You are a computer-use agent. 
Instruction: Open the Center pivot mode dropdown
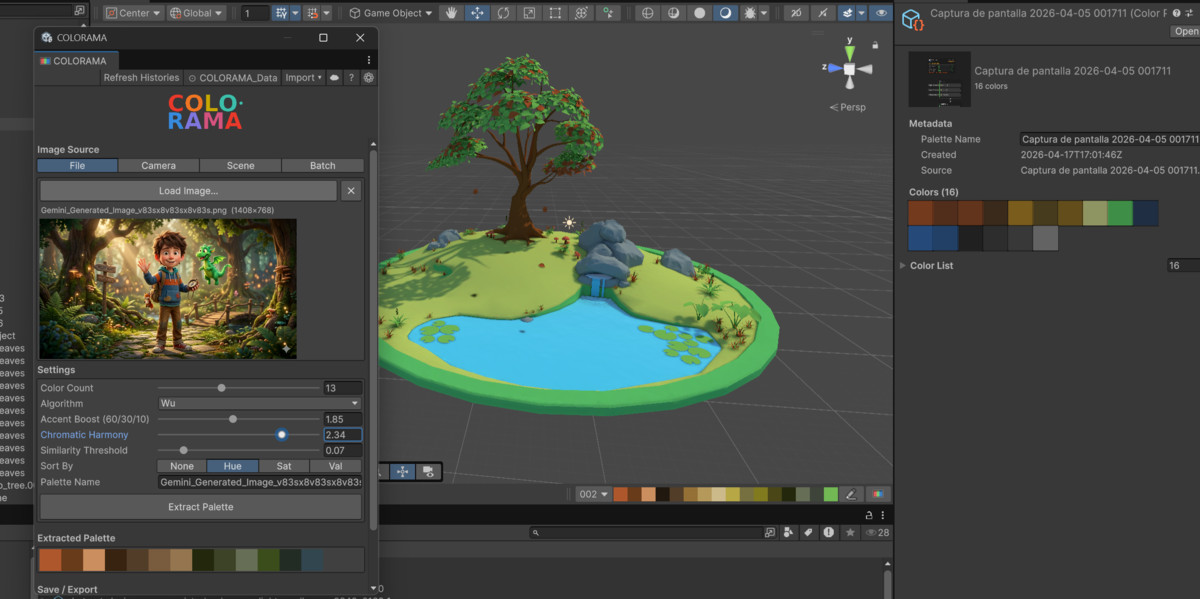pyautogui.click(x=136, y=13)
